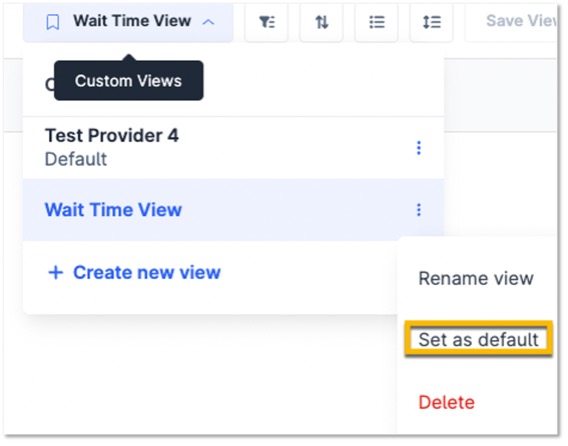Click the Default label under Test Provider 4
Viewport: 568px width, 446px height.
coord(76,159)
